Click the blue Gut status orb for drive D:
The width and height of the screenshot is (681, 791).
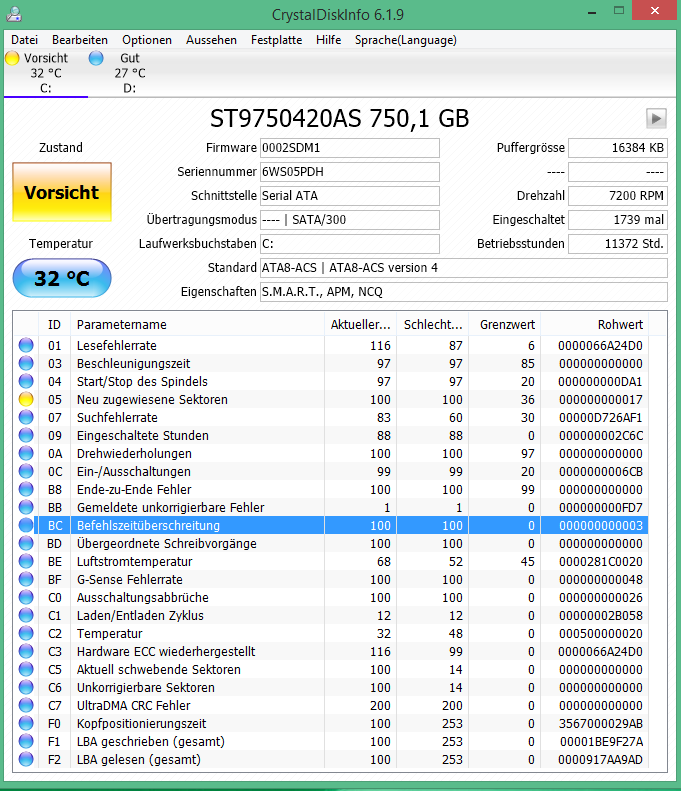click(96, 58)
